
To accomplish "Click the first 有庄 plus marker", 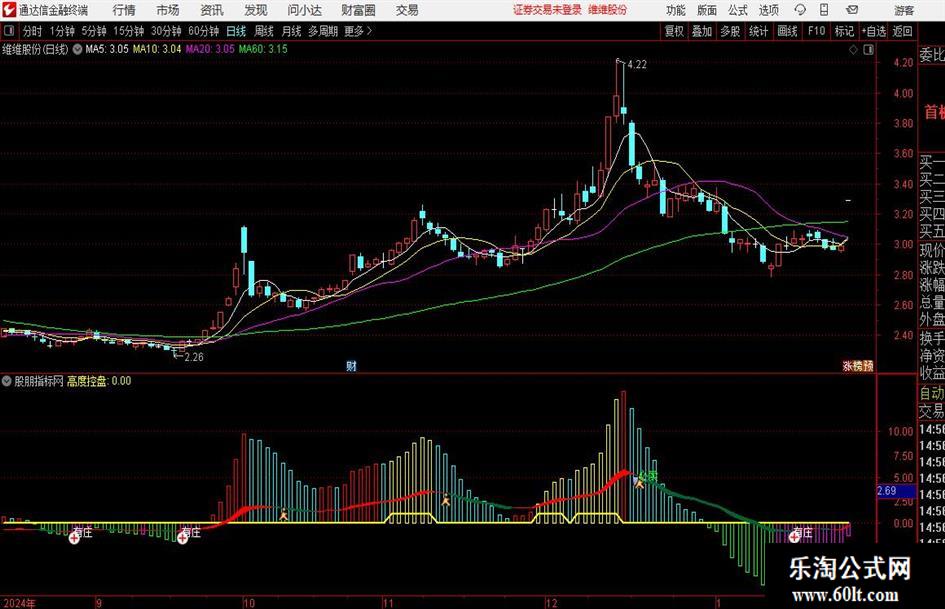I will (74, 538).
